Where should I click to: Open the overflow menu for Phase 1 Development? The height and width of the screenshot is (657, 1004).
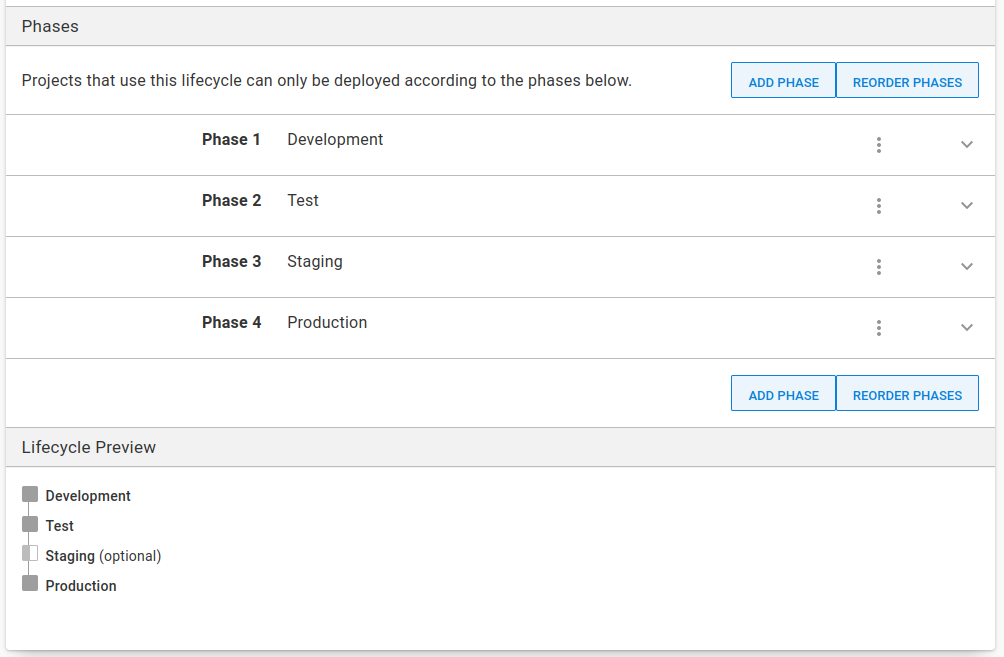(x=879, y=145)
